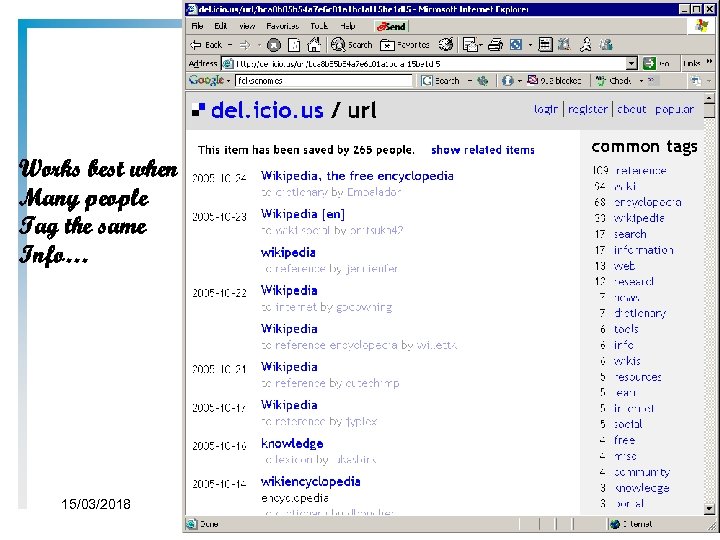Click the del.icio.us title link
The image size is (720, 540).
(x=267, y=110)
